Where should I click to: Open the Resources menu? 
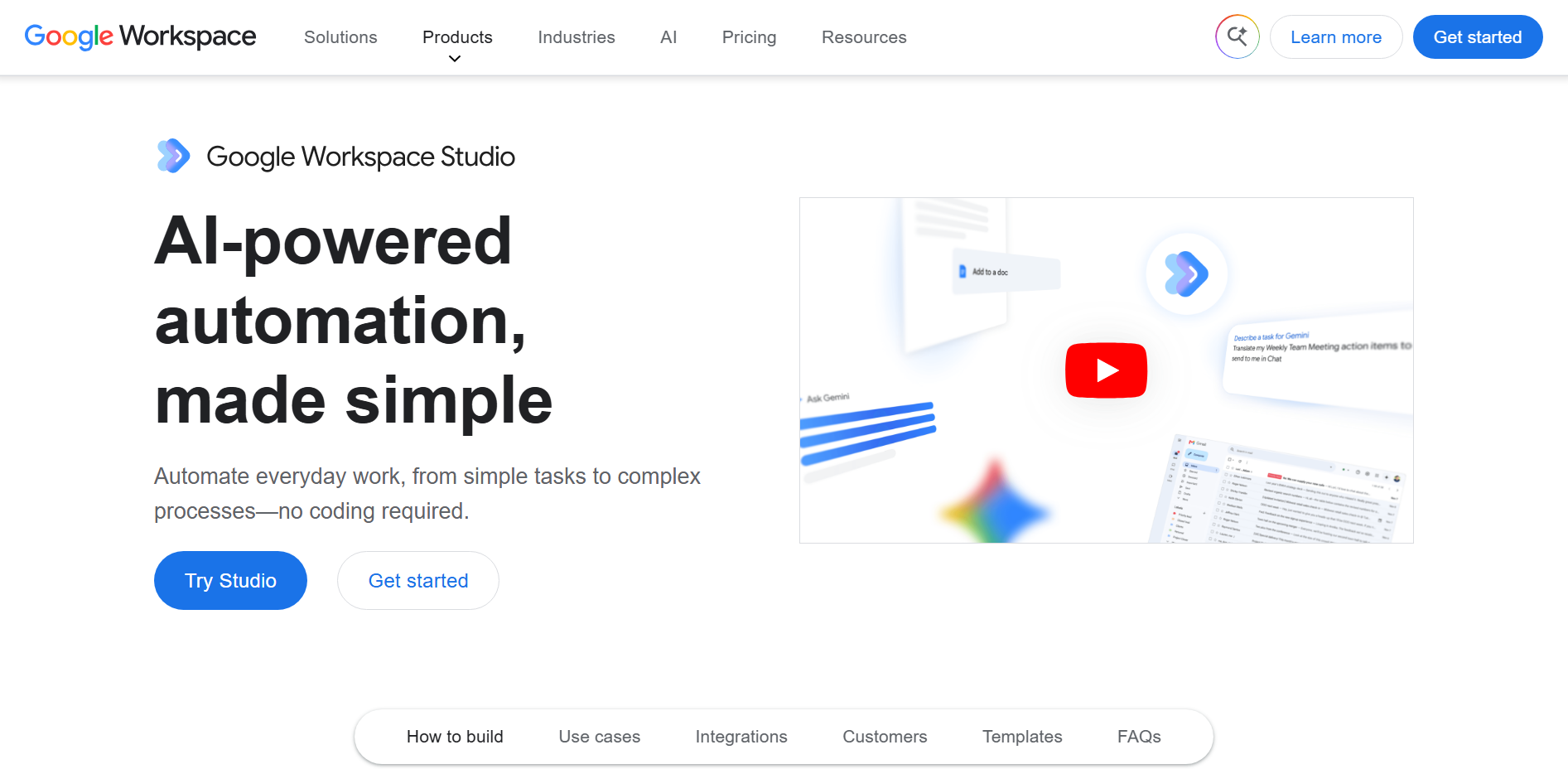pos(864,37)
